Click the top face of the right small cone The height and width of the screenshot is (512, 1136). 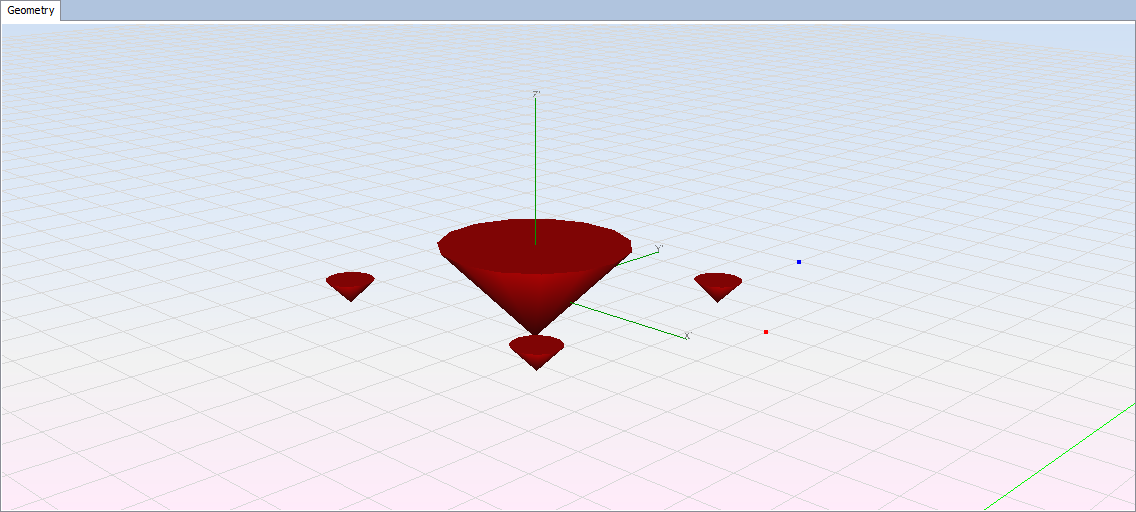pyautogui.click(x=718, y=279)
